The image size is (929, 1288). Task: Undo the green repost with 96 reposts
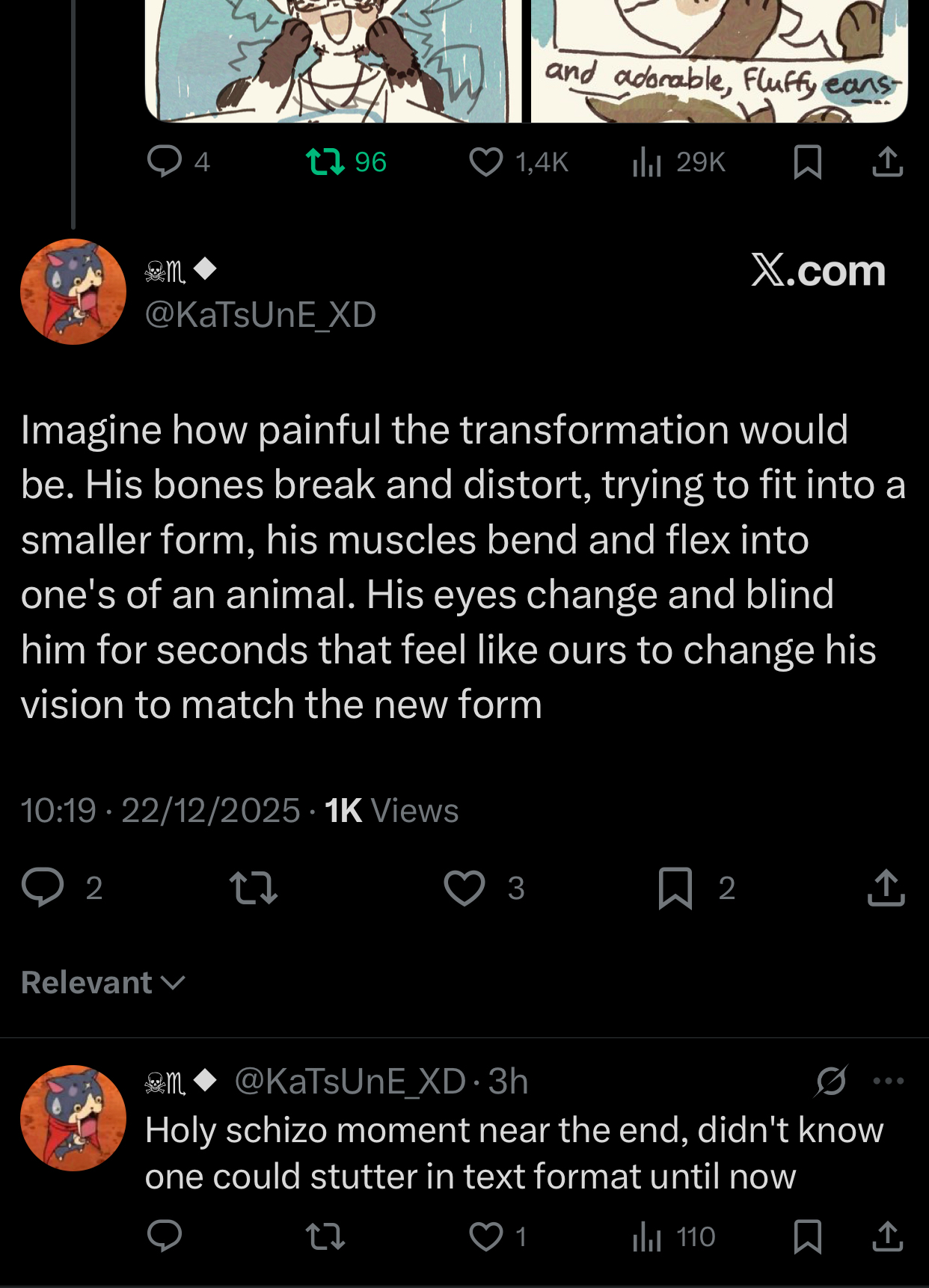[326, 162]
